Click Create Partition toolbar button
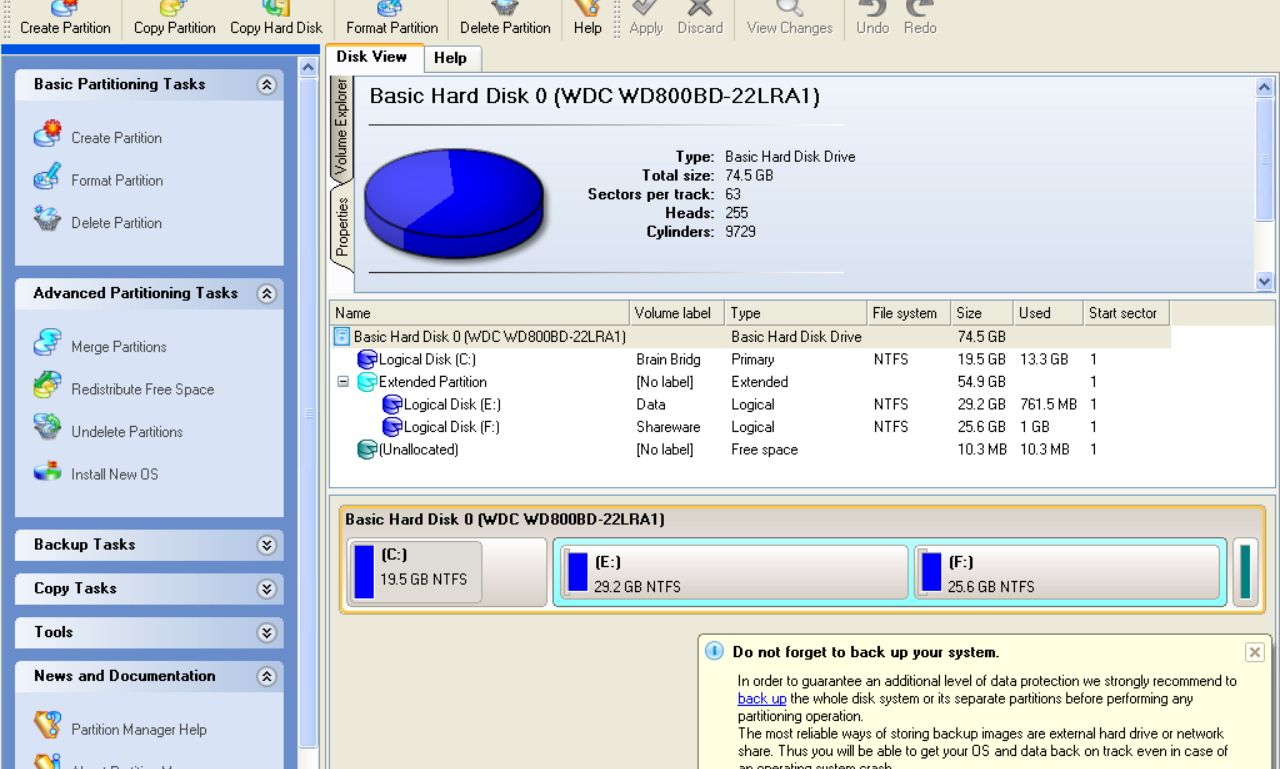This screenshot has width=1280, height=769. [x=65, y=19]
